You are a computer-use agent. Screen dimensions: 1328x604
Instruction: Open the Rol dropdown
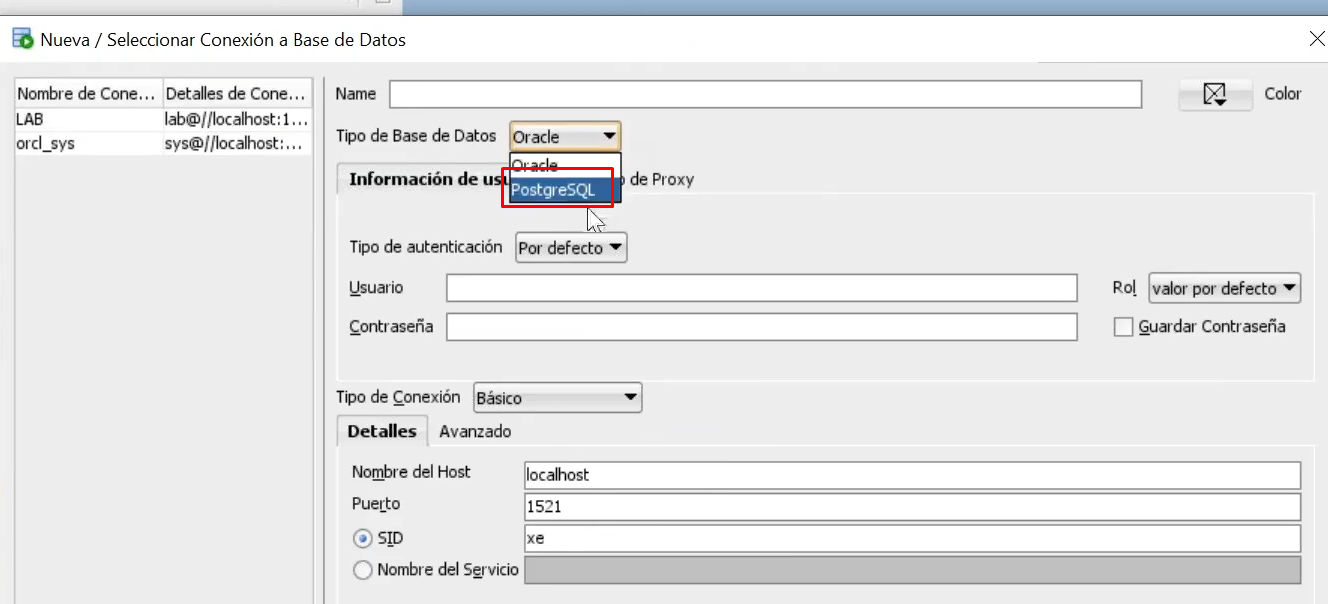pyautogui.click(x=1224, y=287)
